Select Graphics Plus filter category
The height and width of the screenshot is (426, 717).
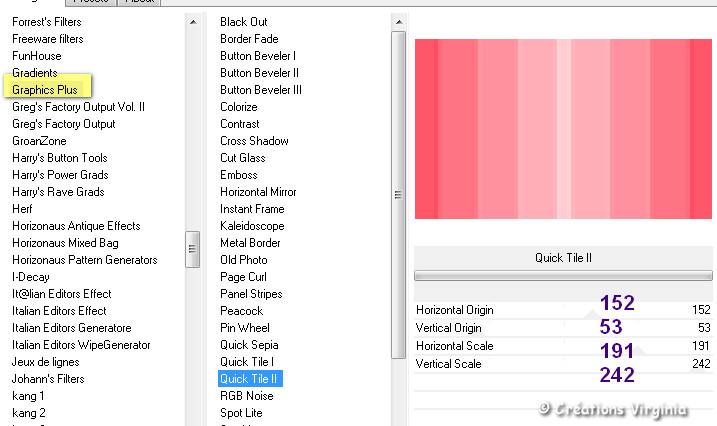click(44, 90)
